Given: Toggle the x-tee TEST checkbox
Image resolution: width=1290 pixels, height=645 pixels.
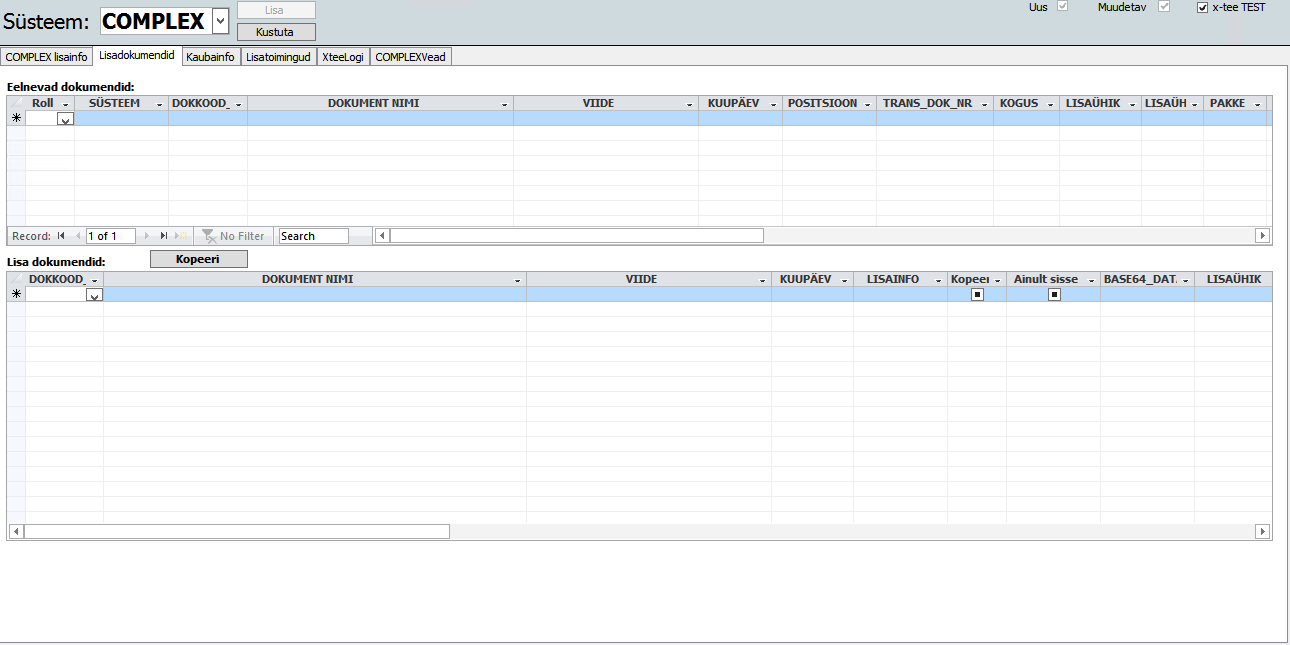Looking at the screenshot, I should (1203, 7).
